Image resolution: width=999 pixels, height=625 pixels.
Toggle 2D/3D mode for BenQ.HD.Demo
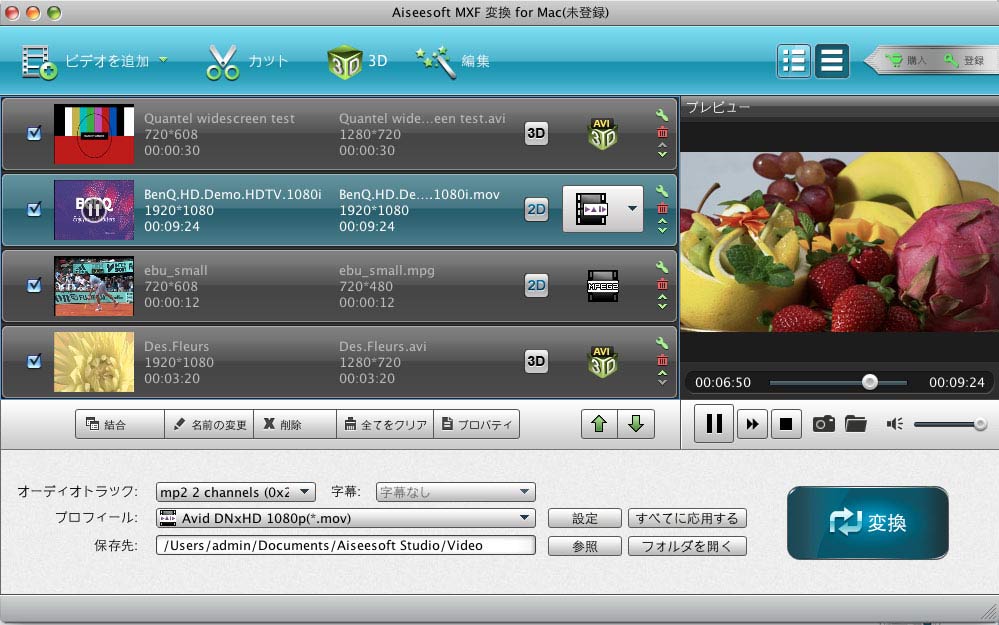(537, 209)
